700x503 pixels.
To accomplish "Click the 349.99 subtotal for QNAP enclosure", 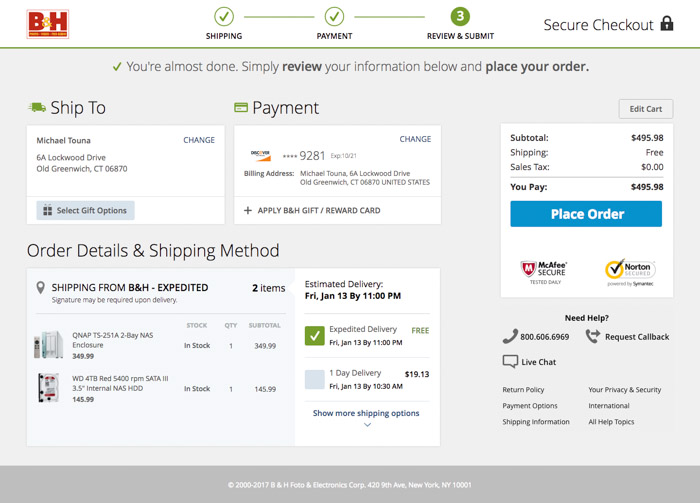I will coord(265,346).
